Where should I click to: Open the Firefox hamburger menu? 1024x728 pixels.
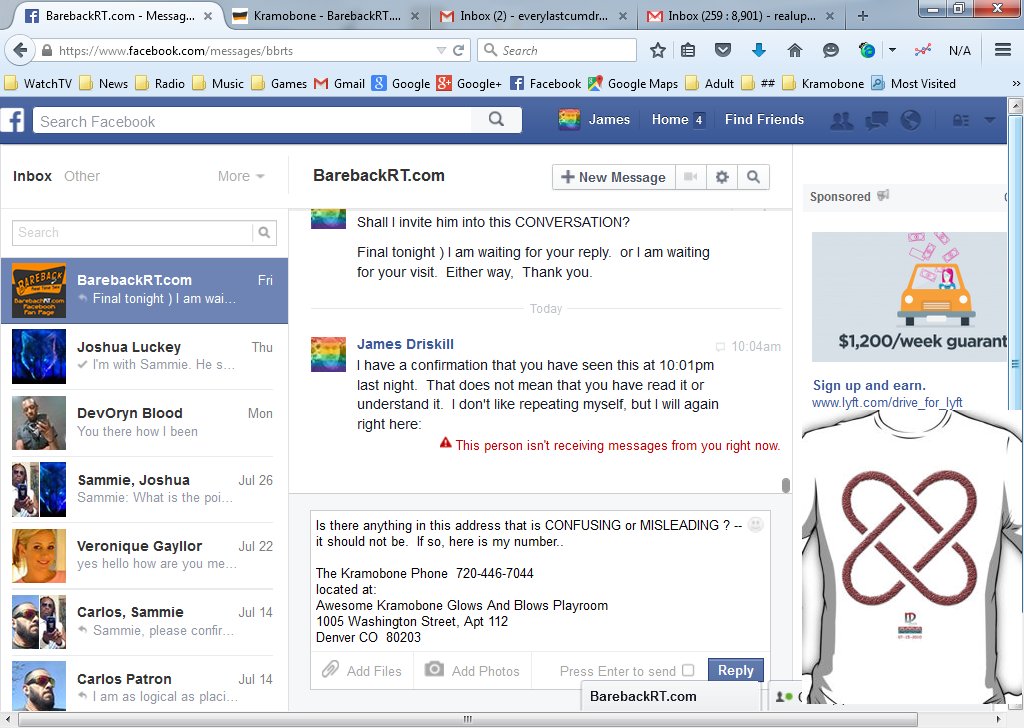[x=1003, y=50]
